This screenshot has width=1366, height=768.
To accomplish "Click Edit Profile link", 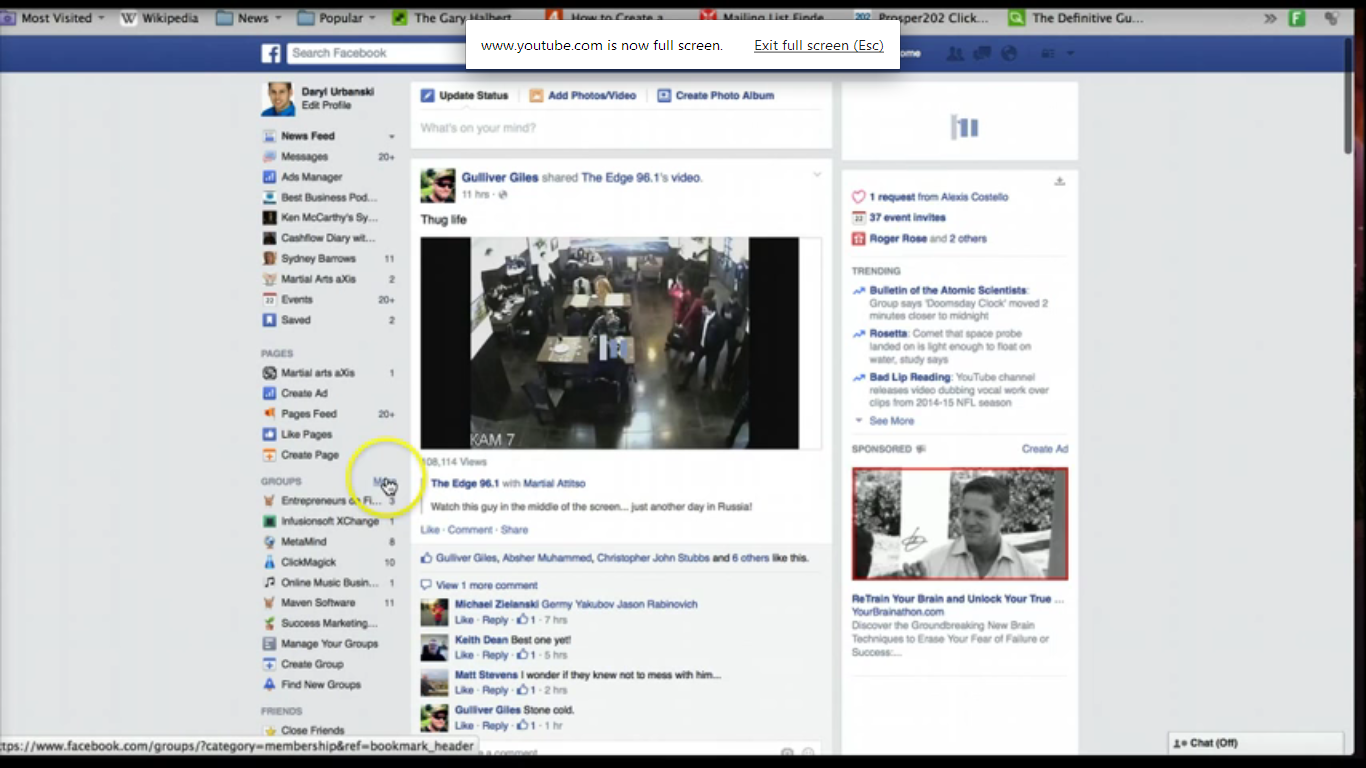I will [x=326, y=105].
